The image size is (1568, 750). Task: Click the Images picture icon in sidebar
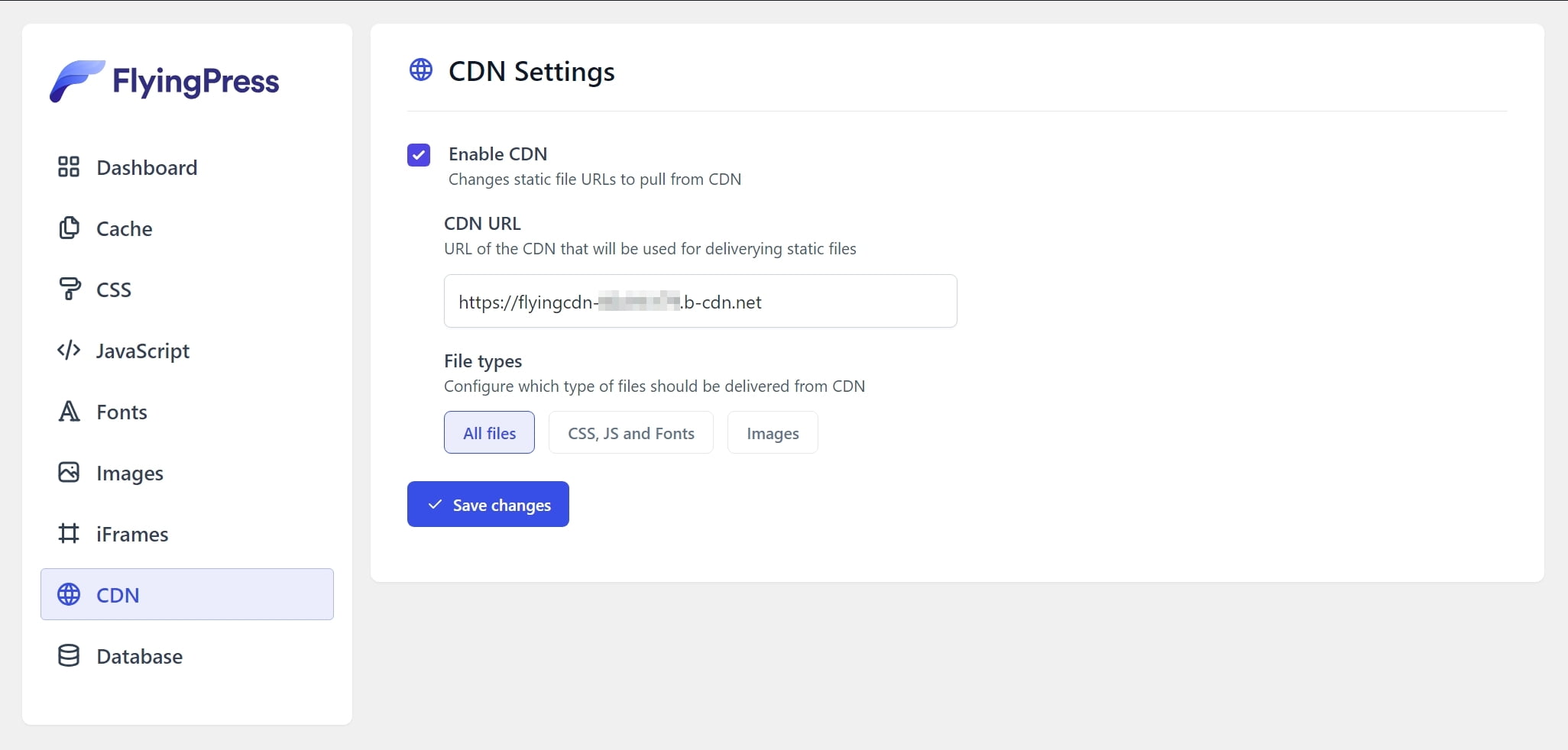[x=69, y=472]
